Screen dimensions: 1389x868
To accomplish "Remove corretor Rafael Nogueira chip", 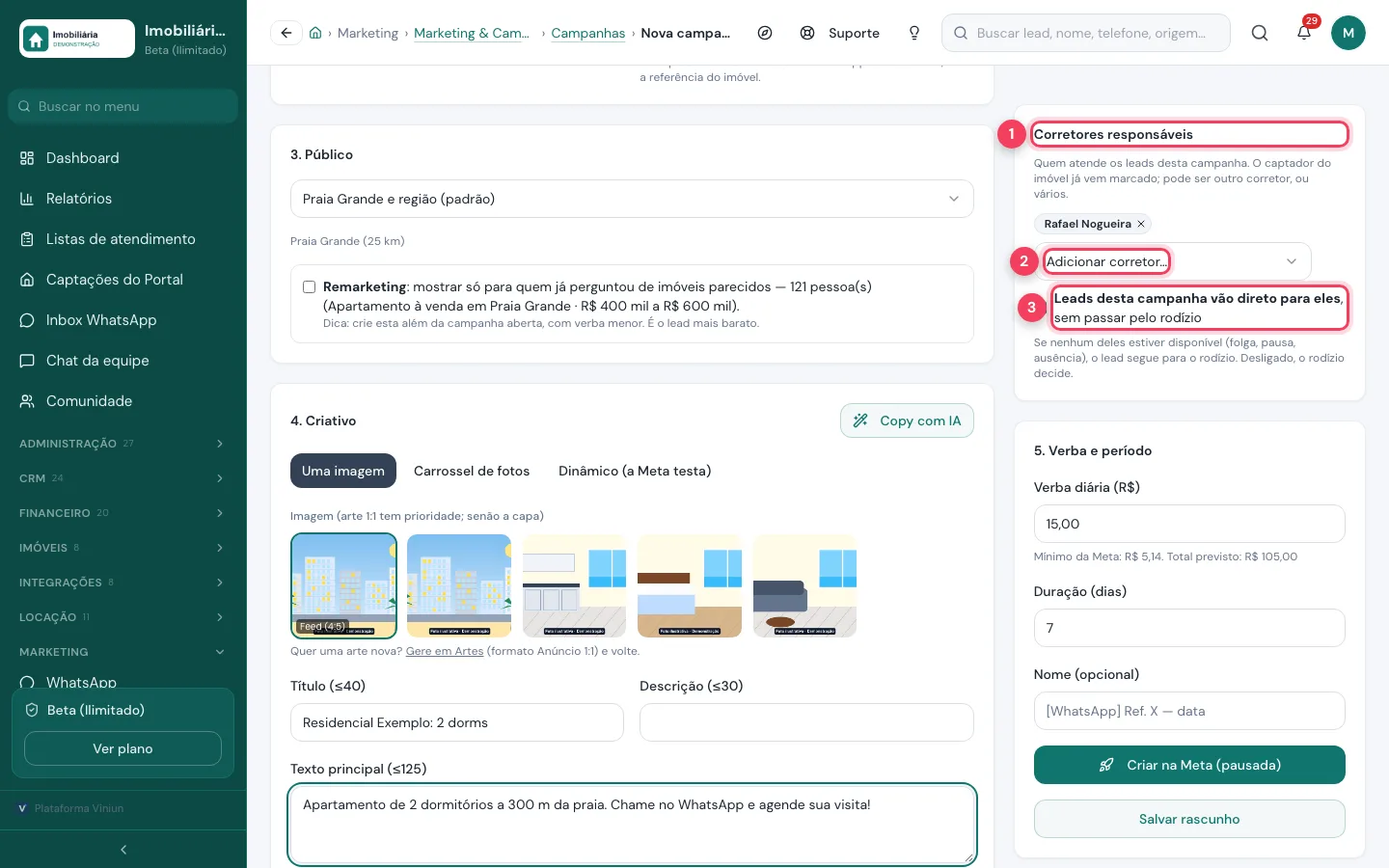I will pos(1141,224).
